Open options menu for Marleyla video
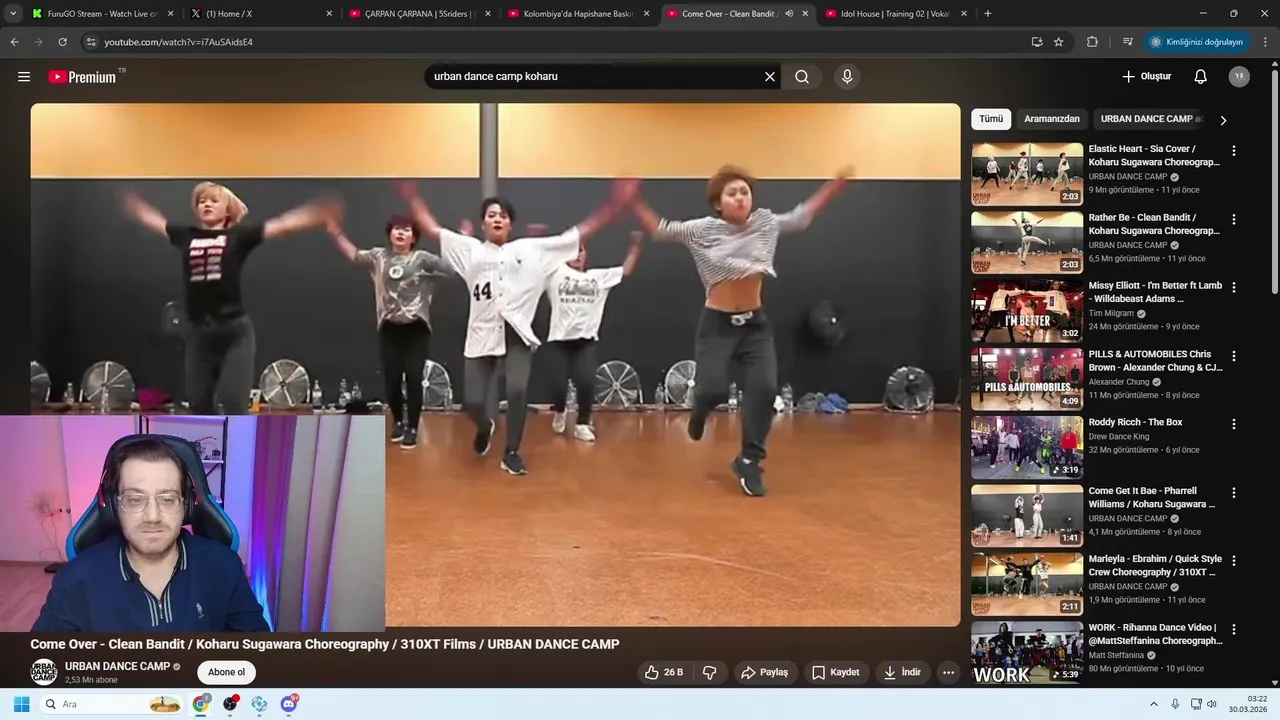This screenshot has height=720, width=1280. tap(1233, 561)
